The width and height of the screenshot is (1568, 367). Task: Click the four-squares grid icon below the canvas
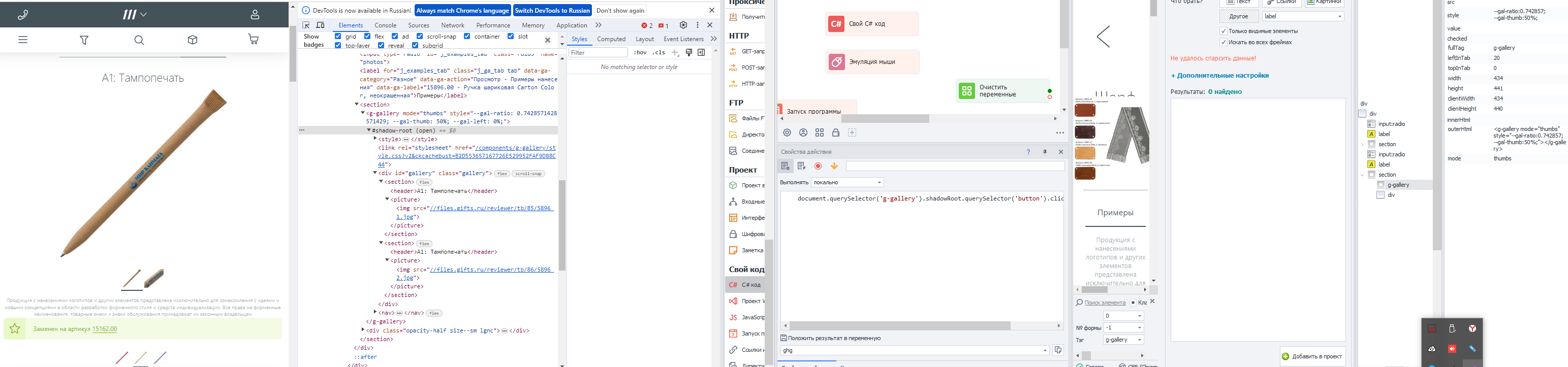point(819,133)
